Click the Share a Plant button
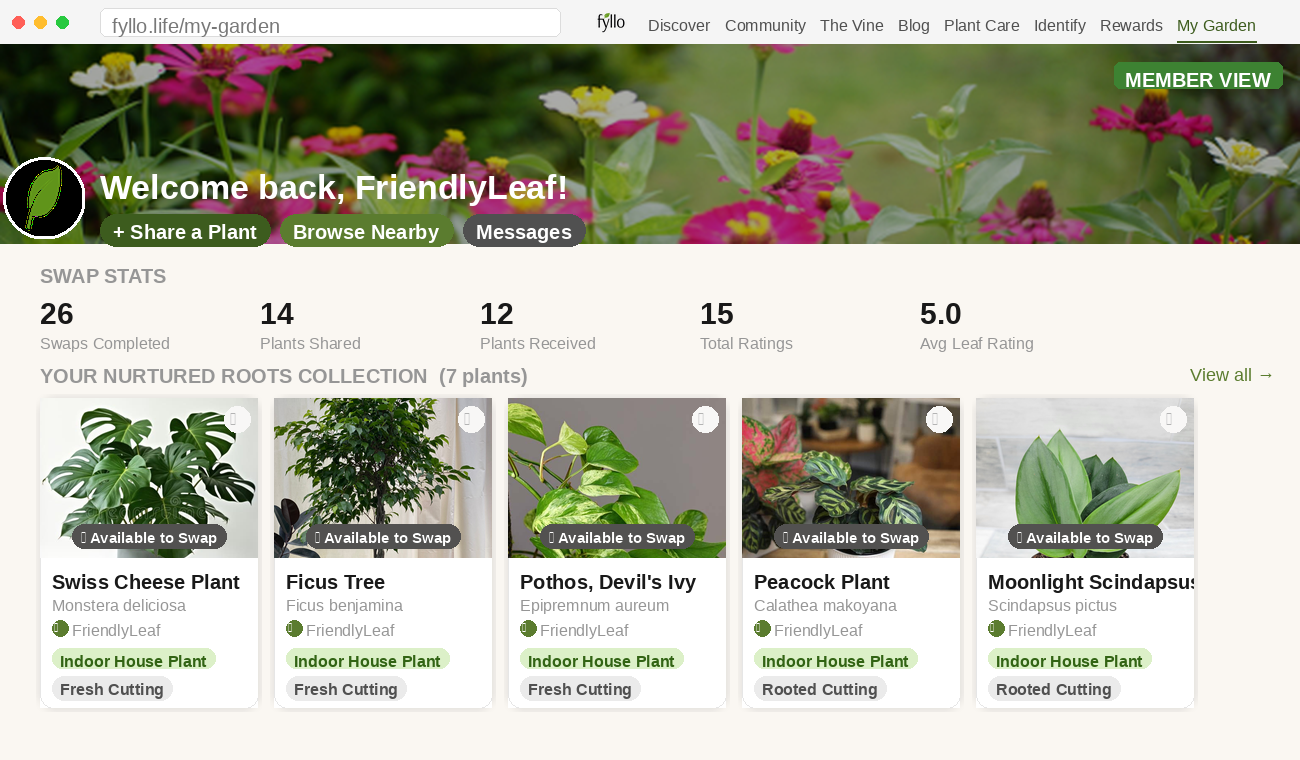Viewport: 1300px width, 760px height. [x=185, y=231]
